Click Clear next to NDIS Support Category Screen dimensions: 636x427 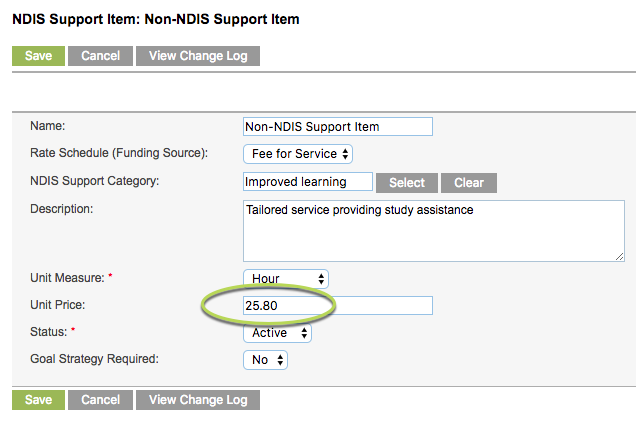469,183
